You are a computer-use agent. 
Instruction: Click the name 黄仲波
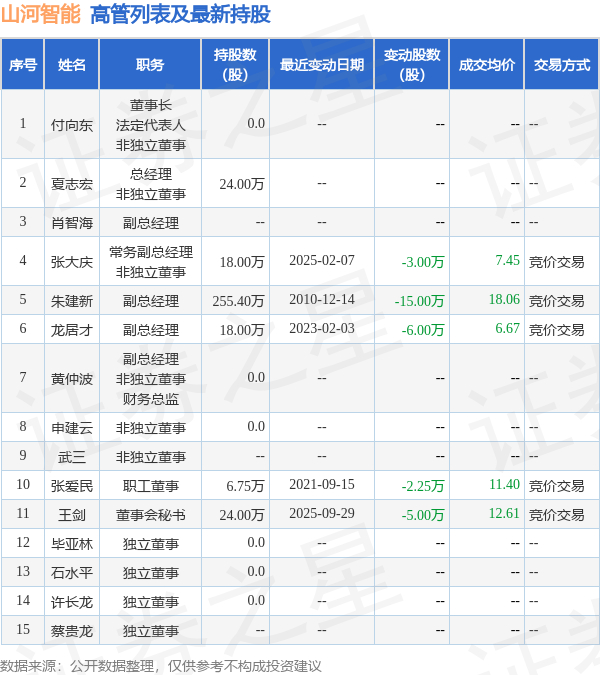(x=72, y=379)
